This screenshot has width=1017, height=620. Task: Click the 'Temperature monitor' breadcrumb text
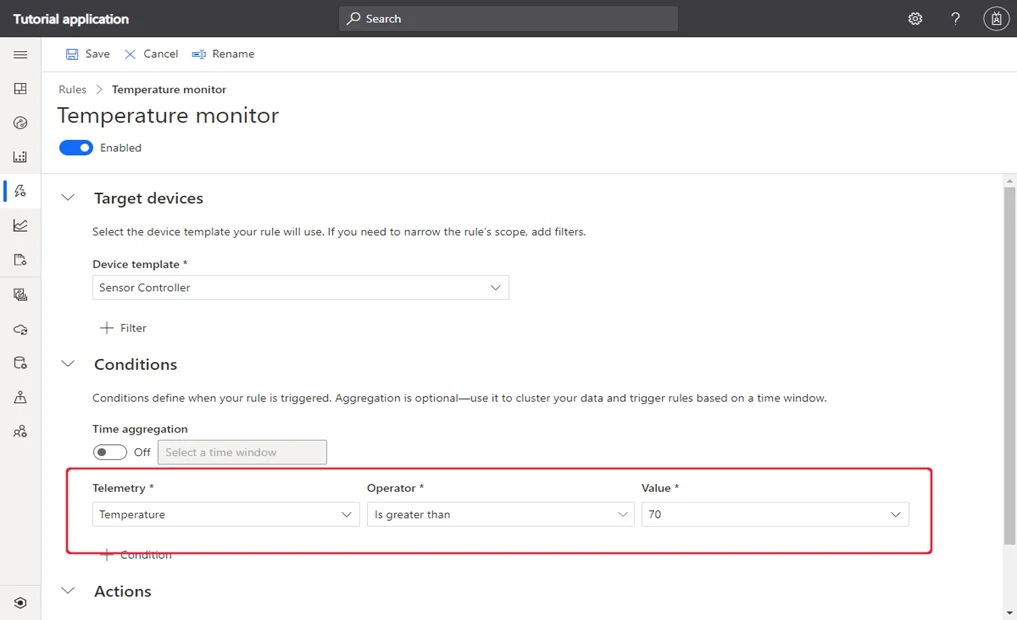[169, 89]
